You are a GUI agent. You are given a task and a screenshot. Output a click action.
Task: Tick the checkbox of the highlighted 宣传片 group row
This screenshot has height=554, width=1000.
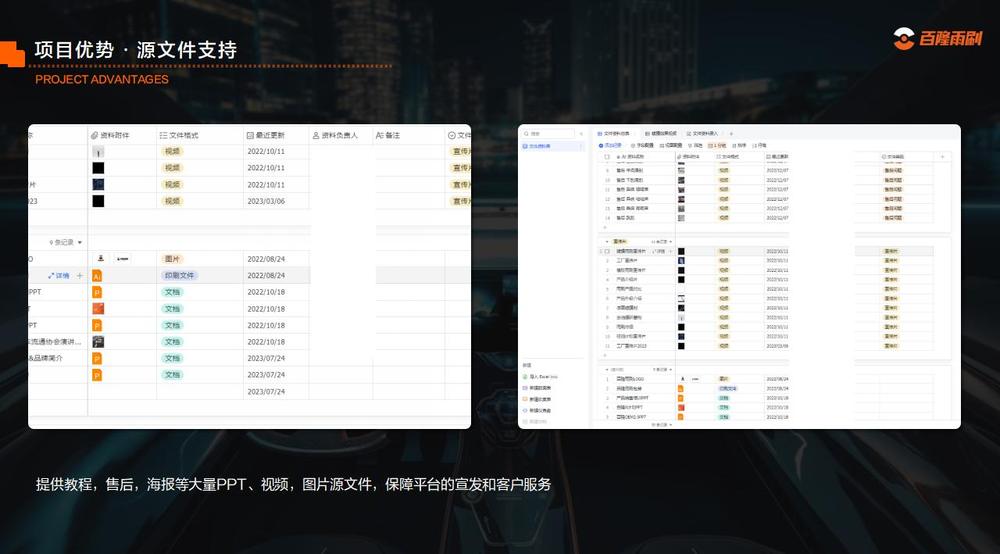607,251
